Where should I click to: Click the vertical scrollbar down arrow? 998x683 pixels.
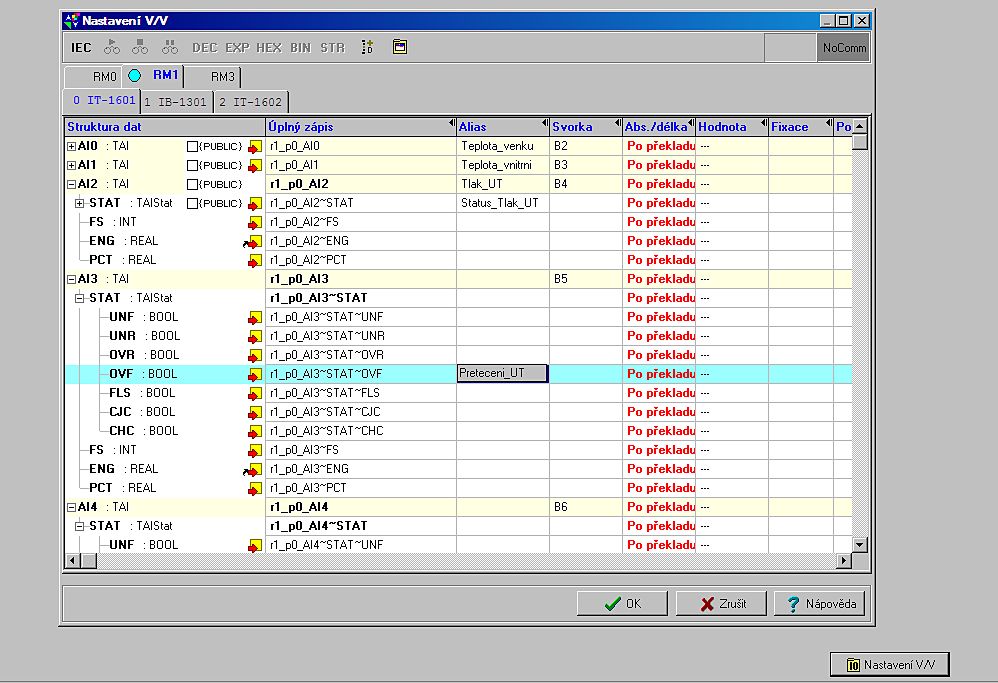[x=859, y=544]
